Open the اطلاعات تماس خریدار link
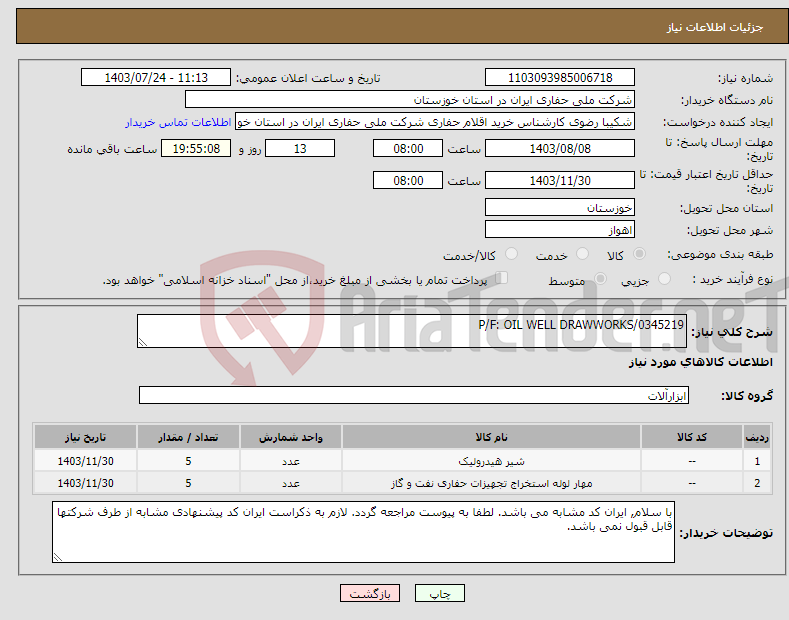This screenshot has height=620, width=789. tap(178, 122)
